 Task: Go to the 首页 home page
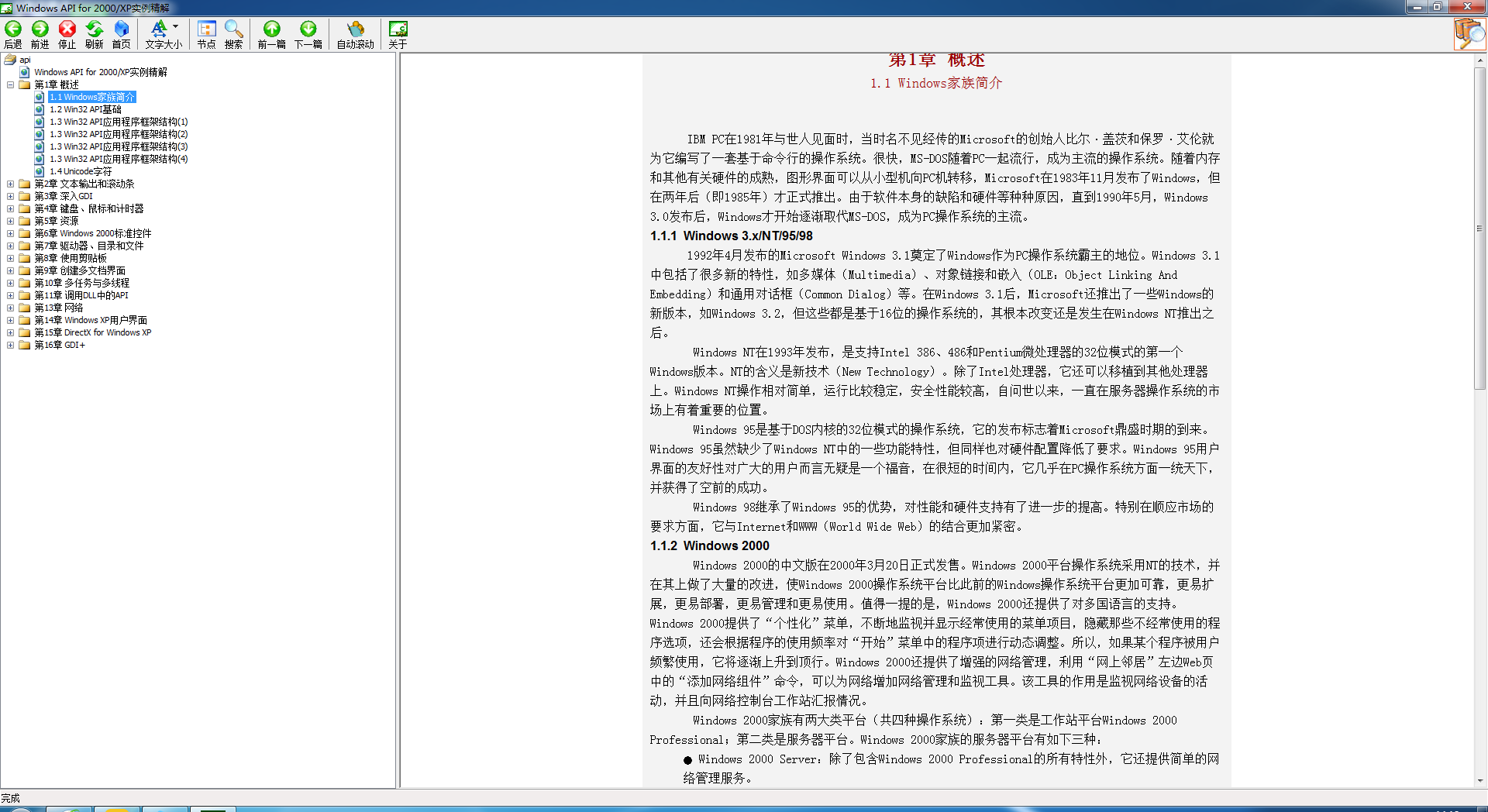click(x=122, y=35)
